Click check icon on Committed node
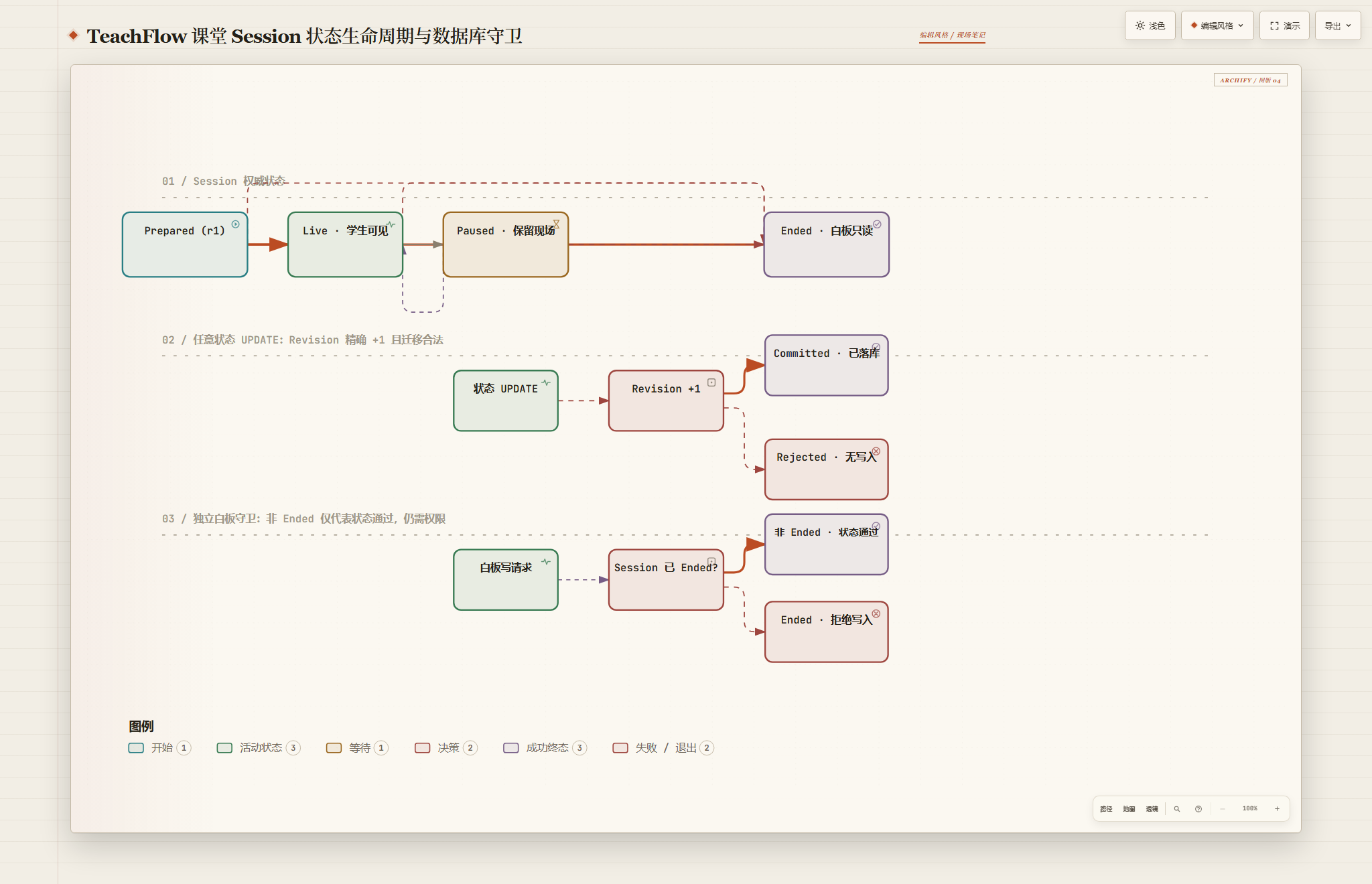Screen dimensions: 1372x884 876,347
